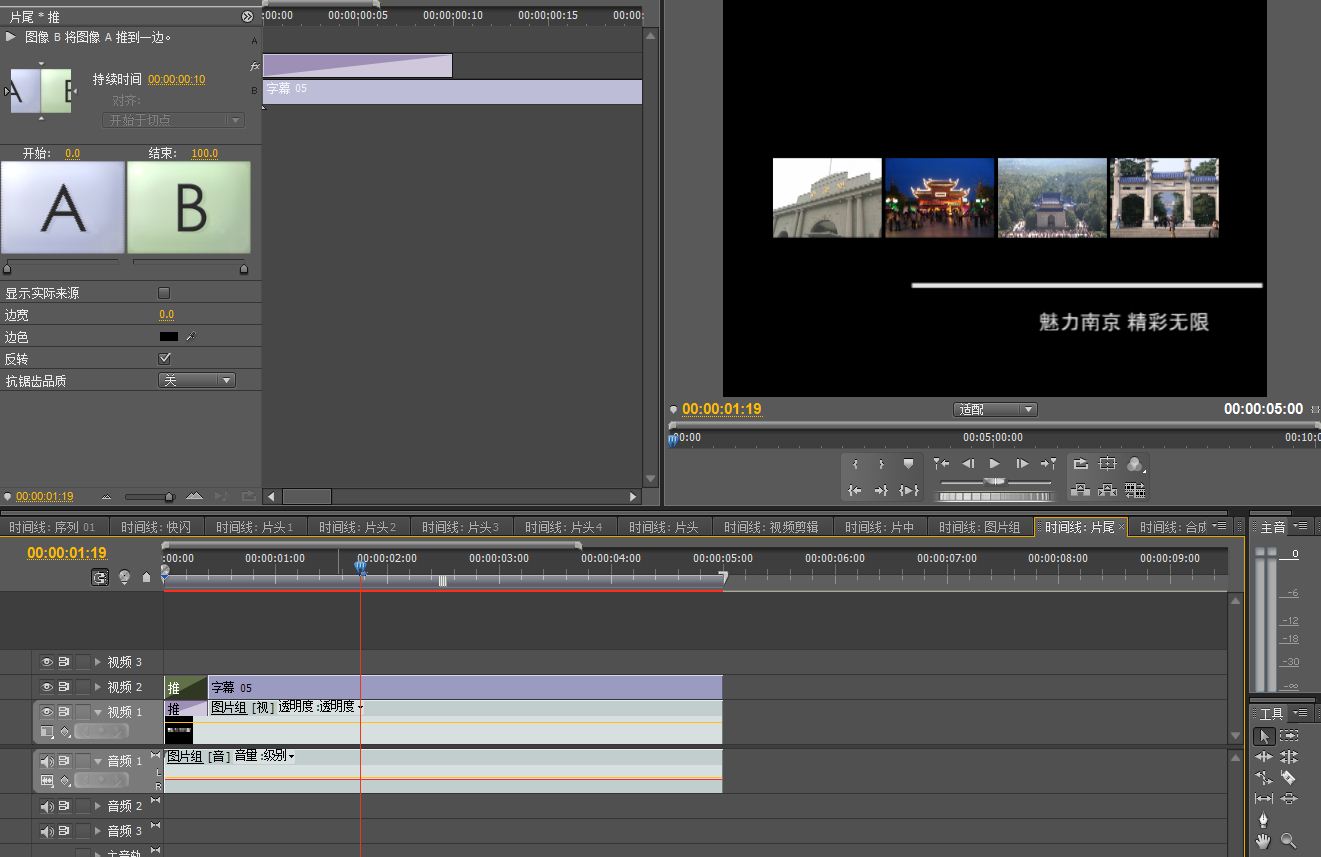
Task: Click the Safe Margins icon in monitor
Action: pyautogui.click(x=1107, y=464)
